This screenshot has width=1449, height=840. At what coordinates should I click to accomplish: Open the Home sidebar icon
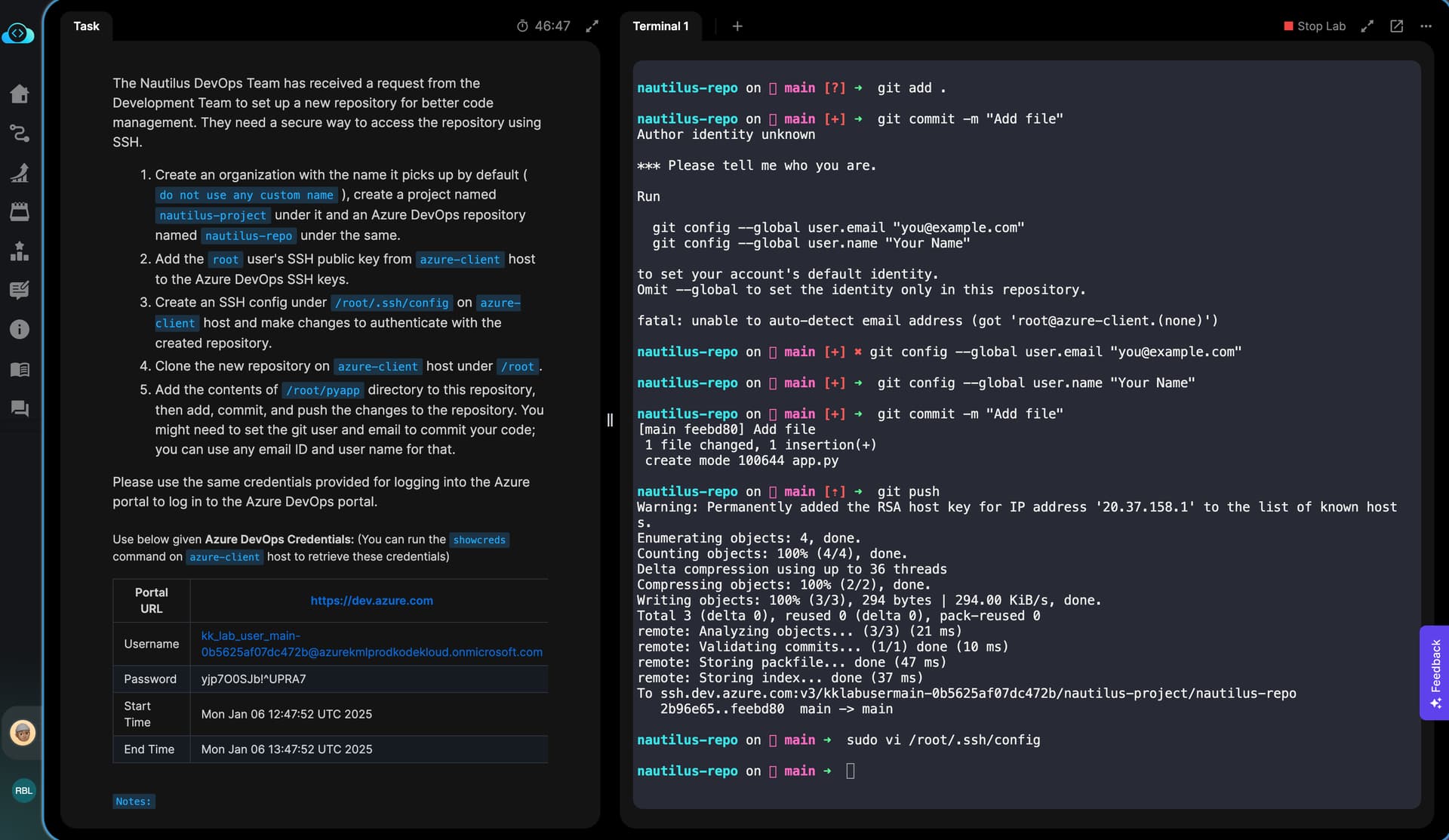[x=20, y=94]
